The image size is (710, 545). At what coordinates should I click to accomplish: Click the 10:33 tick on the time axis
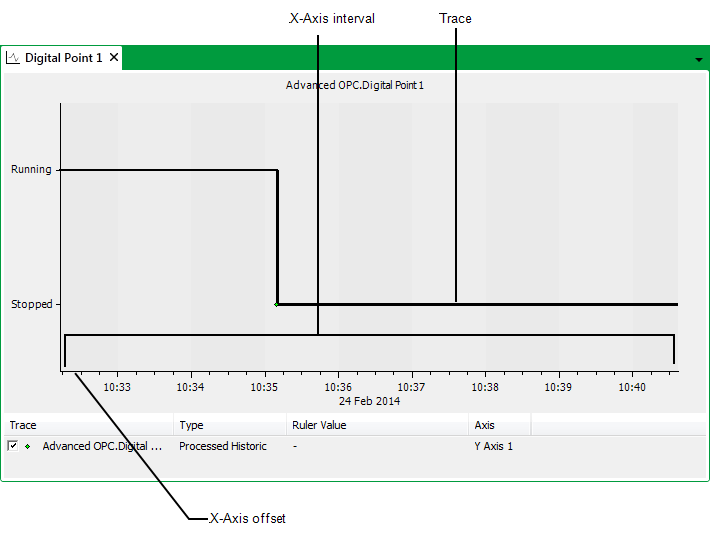coord(117,387)
